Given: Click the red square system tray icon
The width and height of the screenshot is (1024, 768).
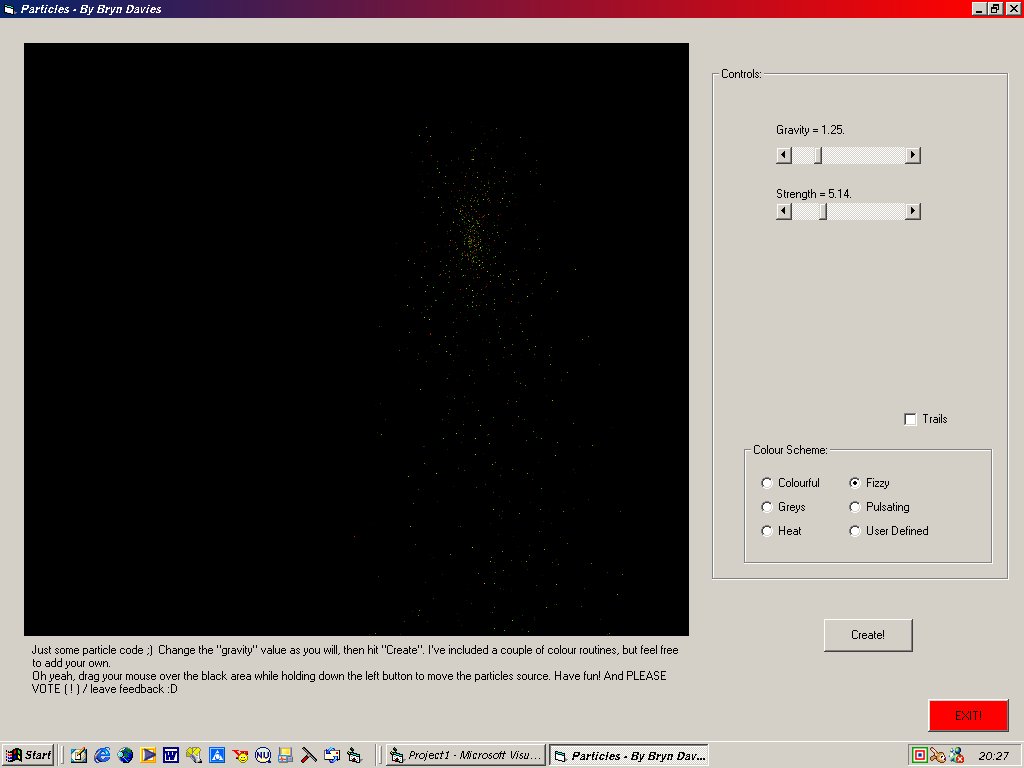Looking at the screenshot, I should click(x=919, y=755).
